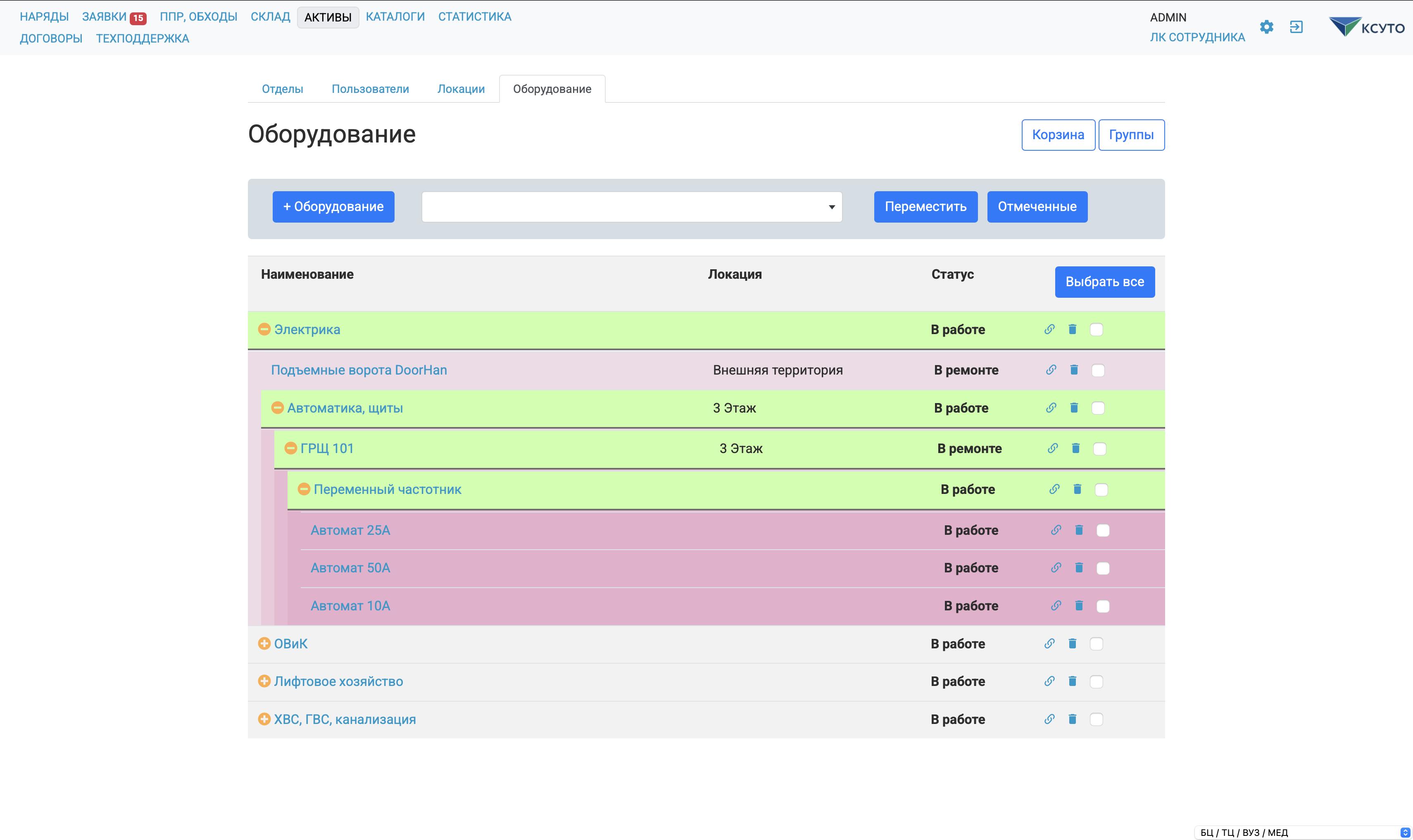Click trash icon in ОВиК row
Screen dimensions: 1413x840
1072,643
